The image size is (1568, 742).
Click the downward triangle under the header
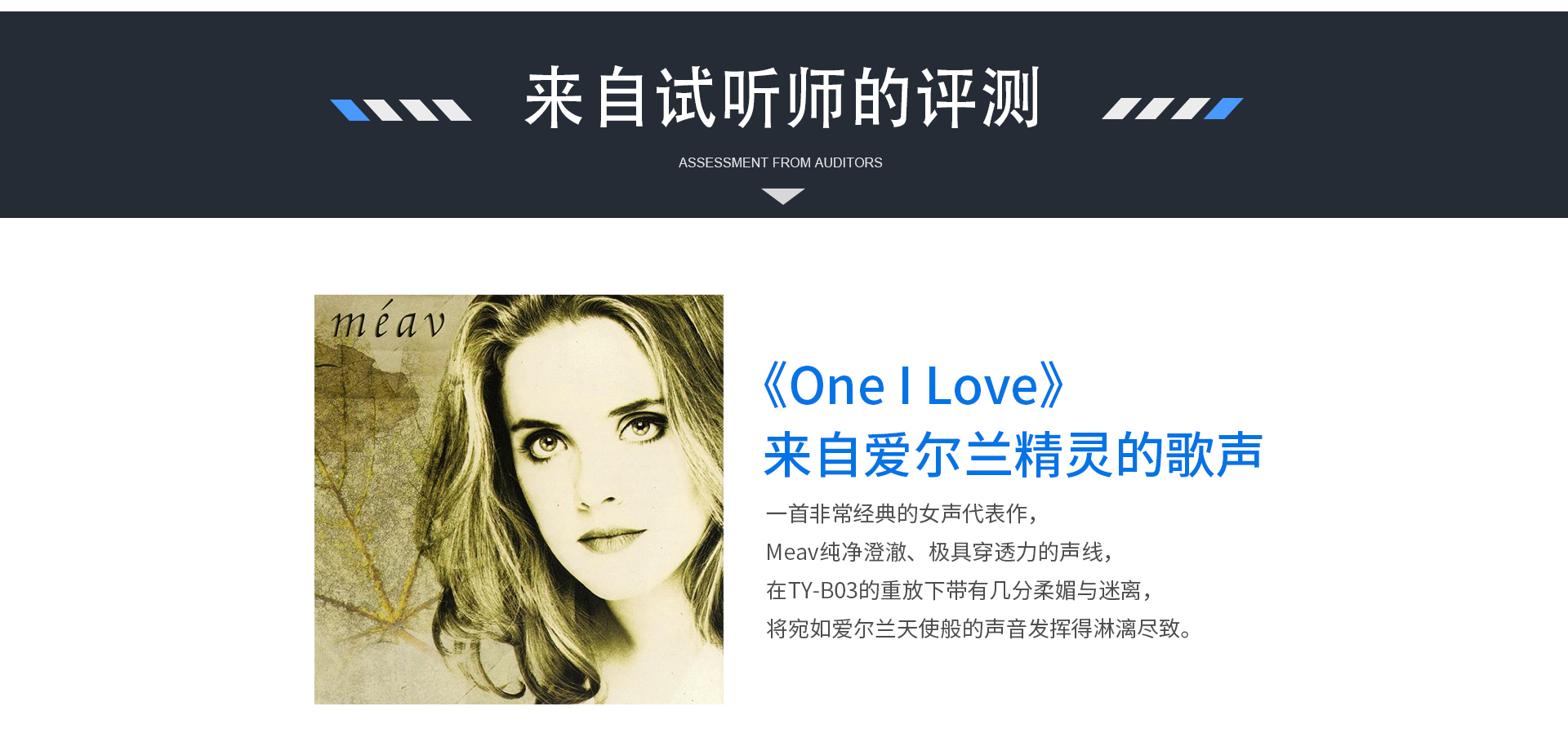coord(782,196)
